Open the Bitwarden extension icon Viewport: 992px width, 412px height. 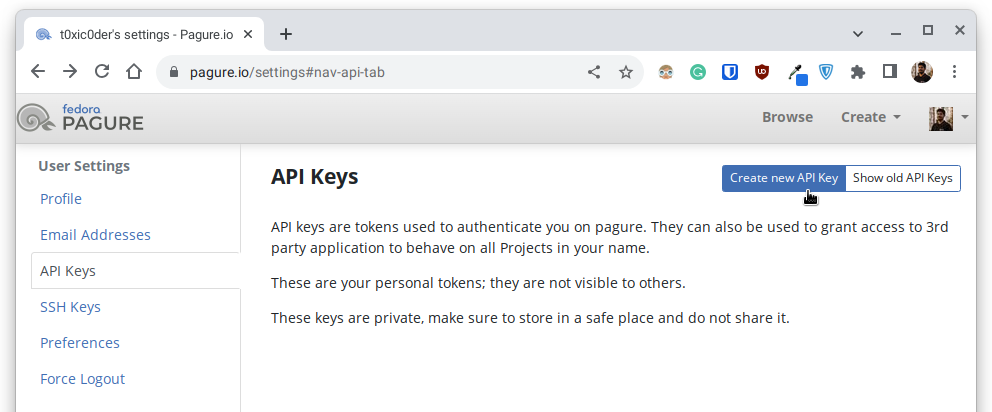[730, 72]
